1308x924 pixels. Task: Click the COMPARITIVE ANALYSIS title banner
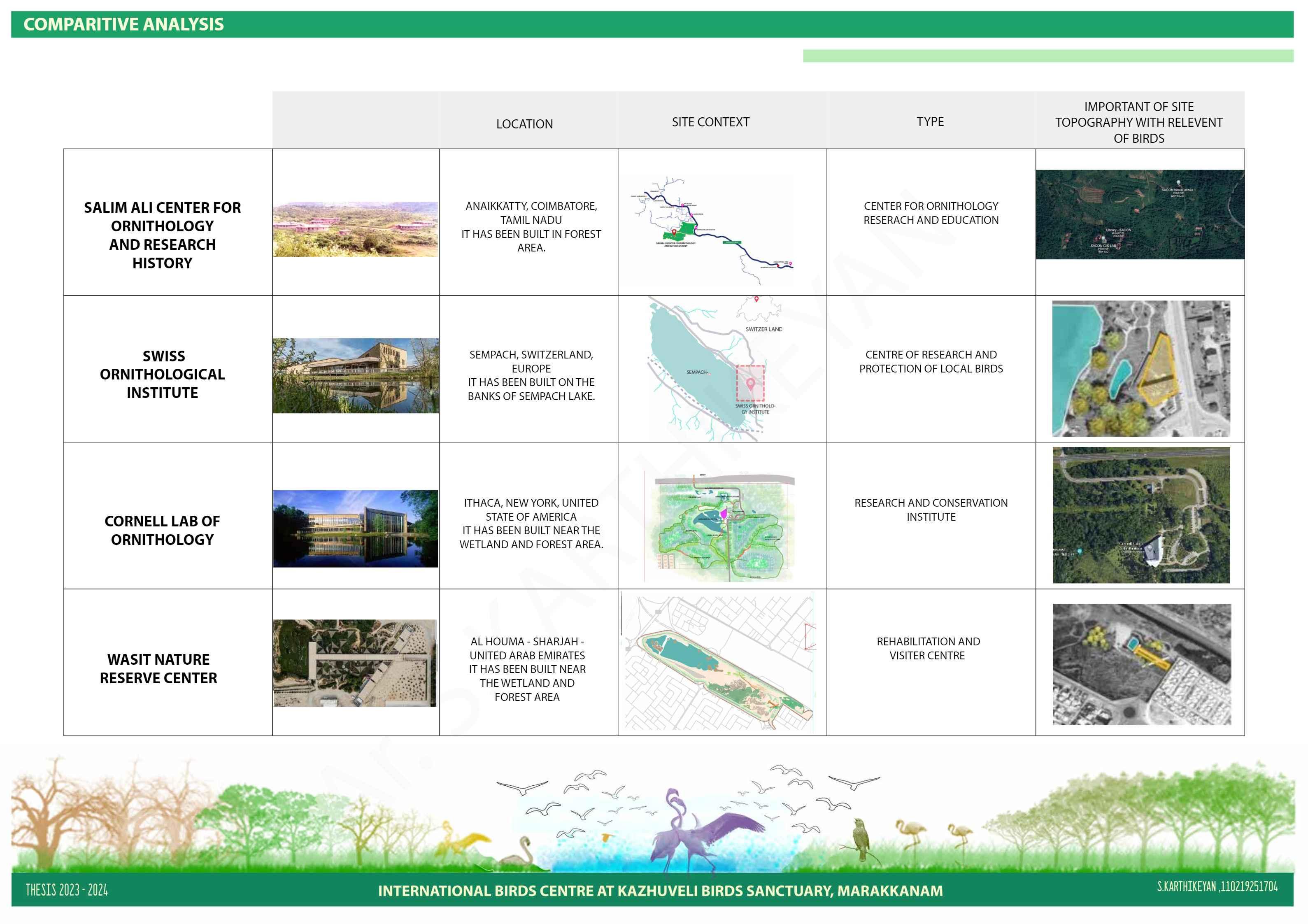pos(123,25)
